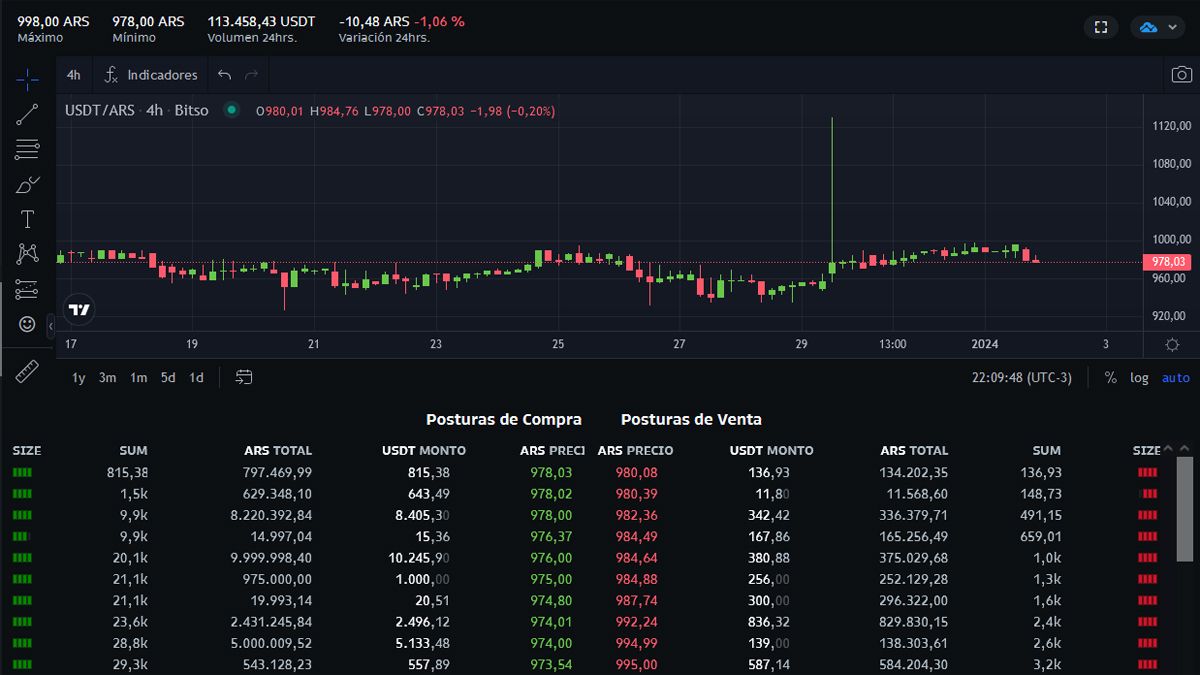Take a chart snapshot with the camera icon
Screen dimensions: 1200x675
[x=1181, y=74]
